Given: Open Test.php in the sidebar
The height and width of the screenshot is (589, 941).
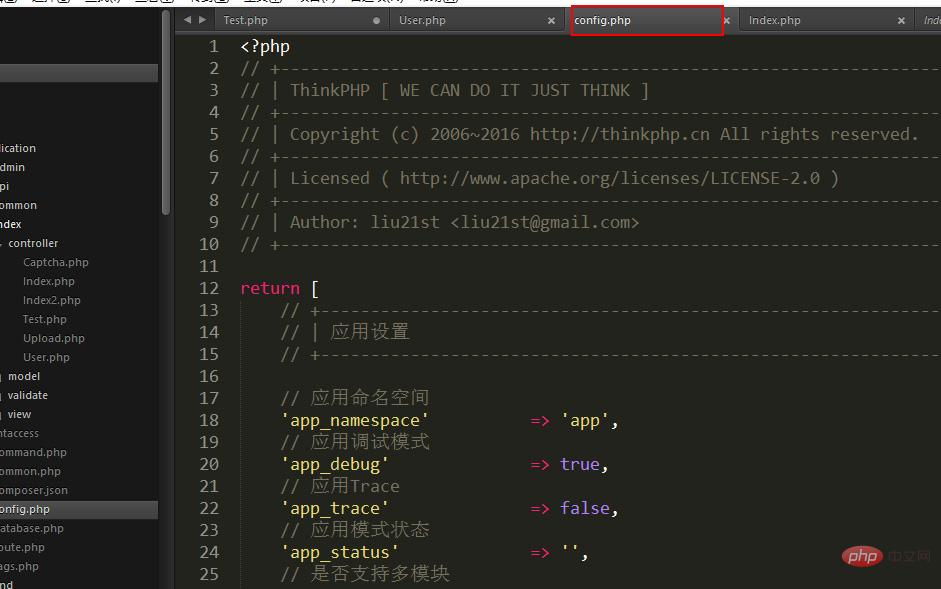Looking at the screenshot, I should [x=44, y=319].
